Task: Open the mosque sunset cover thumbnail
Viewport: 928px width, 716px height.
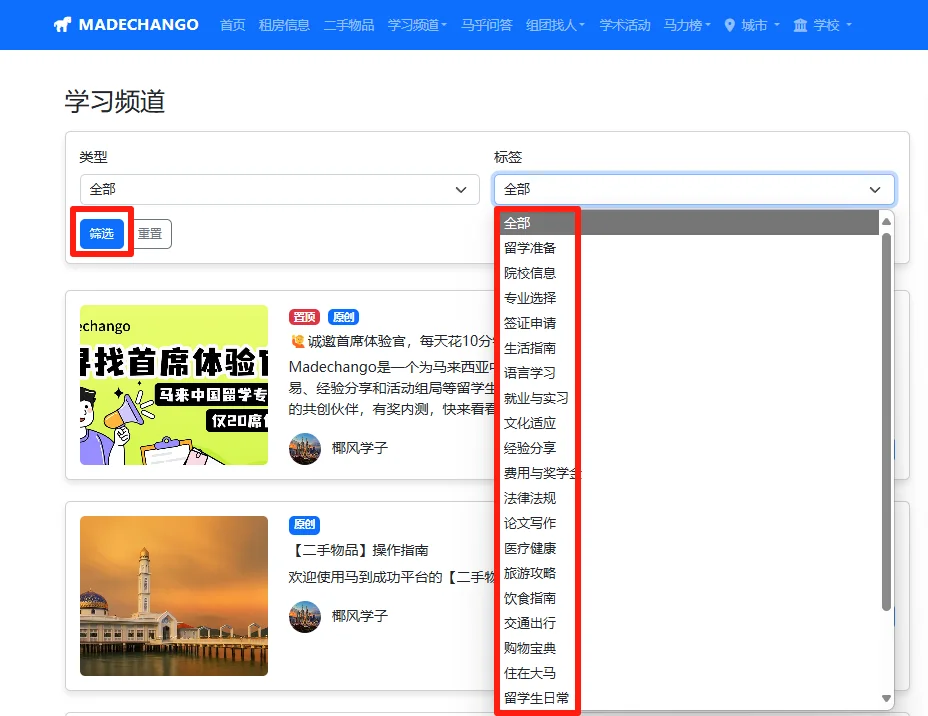Action: pyautogui.click(x=174, y=596)
